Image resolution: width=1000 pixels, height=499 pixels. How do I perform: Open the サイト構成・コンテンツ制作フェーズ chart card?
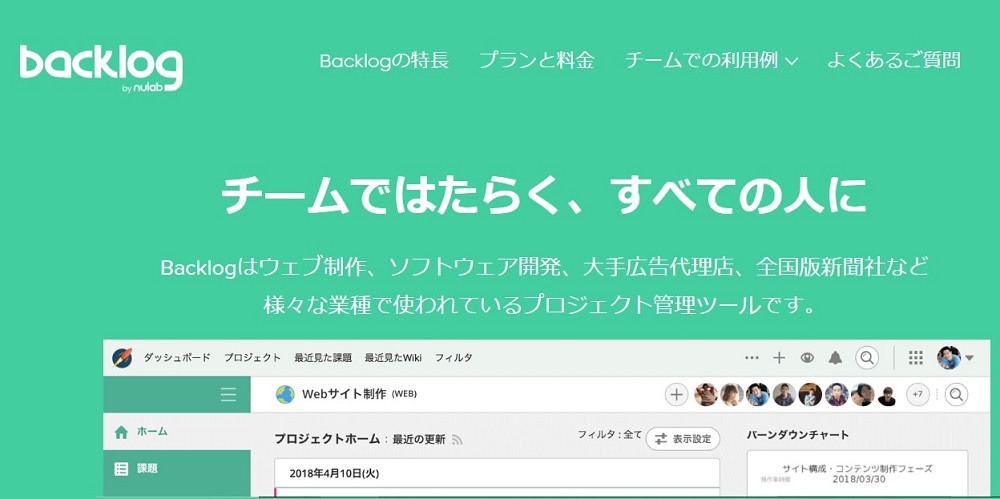[857, 473]
